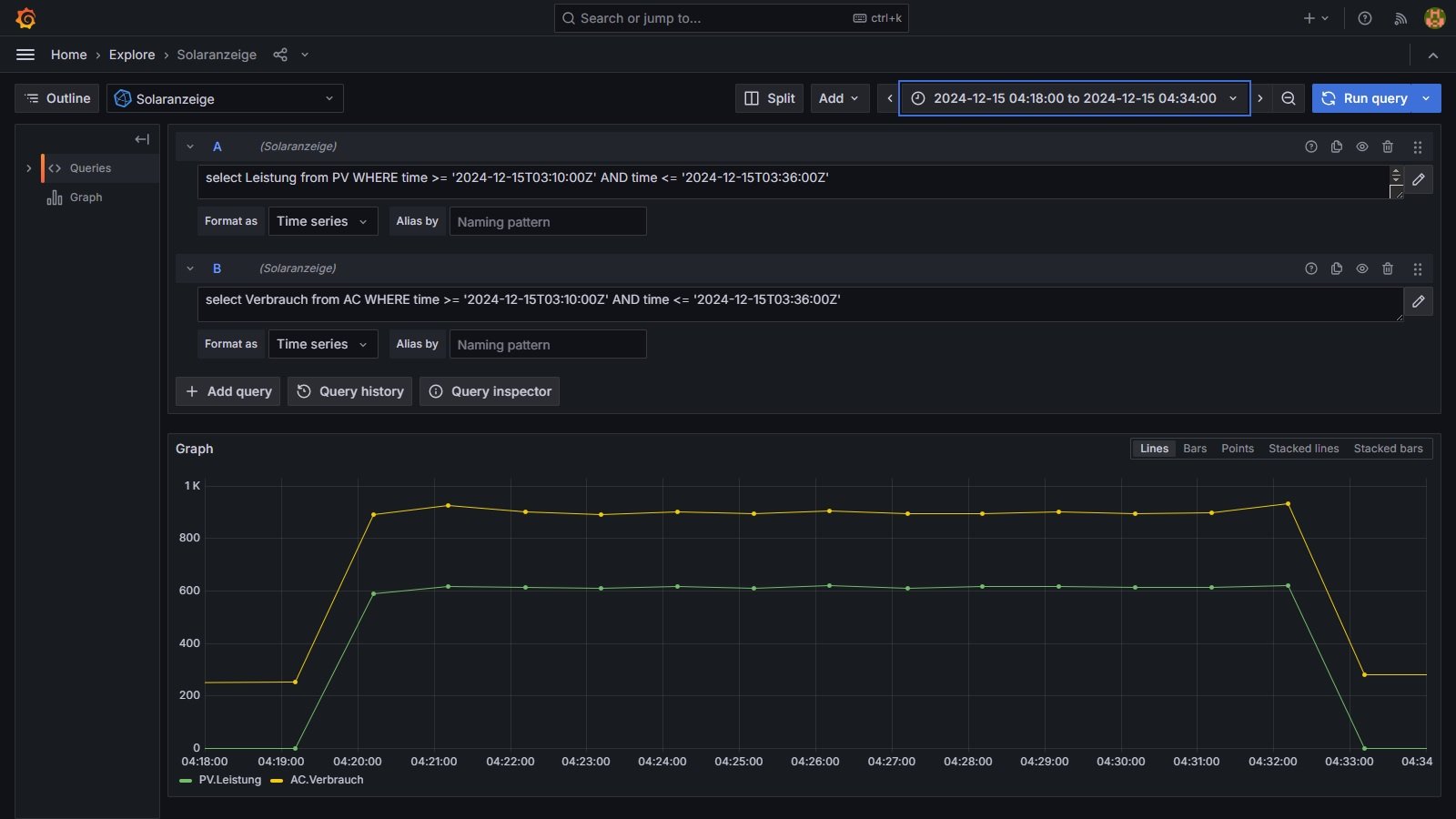Open the news feed RSS icon
This screenshot has width=1456, height=819.
point(1400,18)
